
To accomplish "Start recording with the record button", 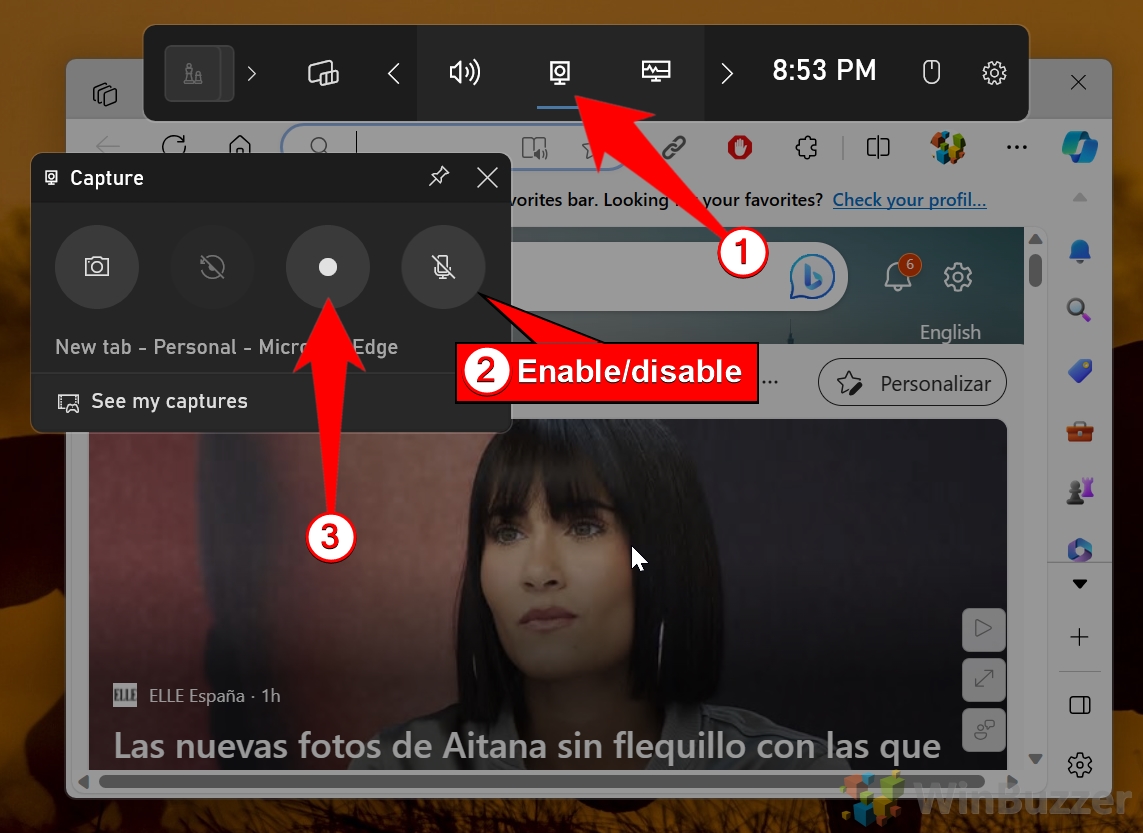I will 327,267.
